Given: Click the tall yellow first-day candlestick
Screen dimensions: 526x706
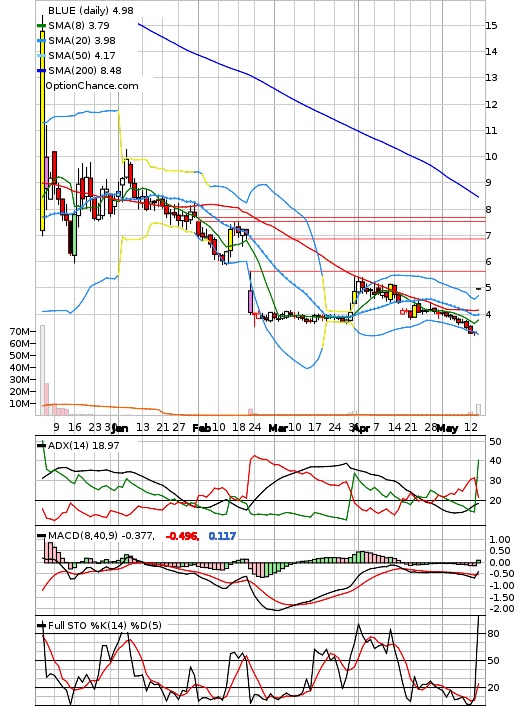Looking at the screenshot, I should (x=42, y=131).
